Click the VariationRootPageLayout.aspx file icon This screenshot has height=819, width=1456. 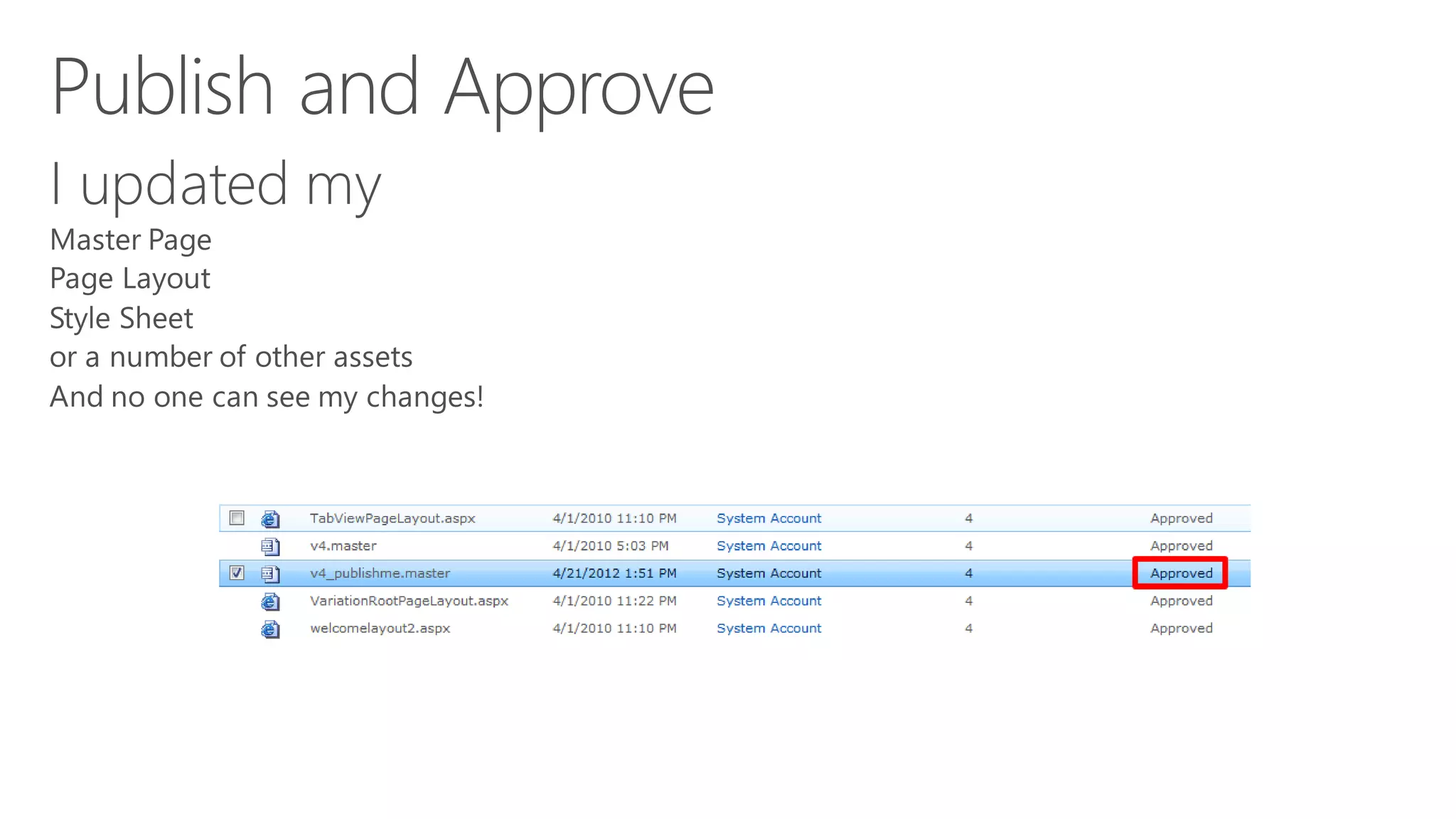tap(270, 601)
